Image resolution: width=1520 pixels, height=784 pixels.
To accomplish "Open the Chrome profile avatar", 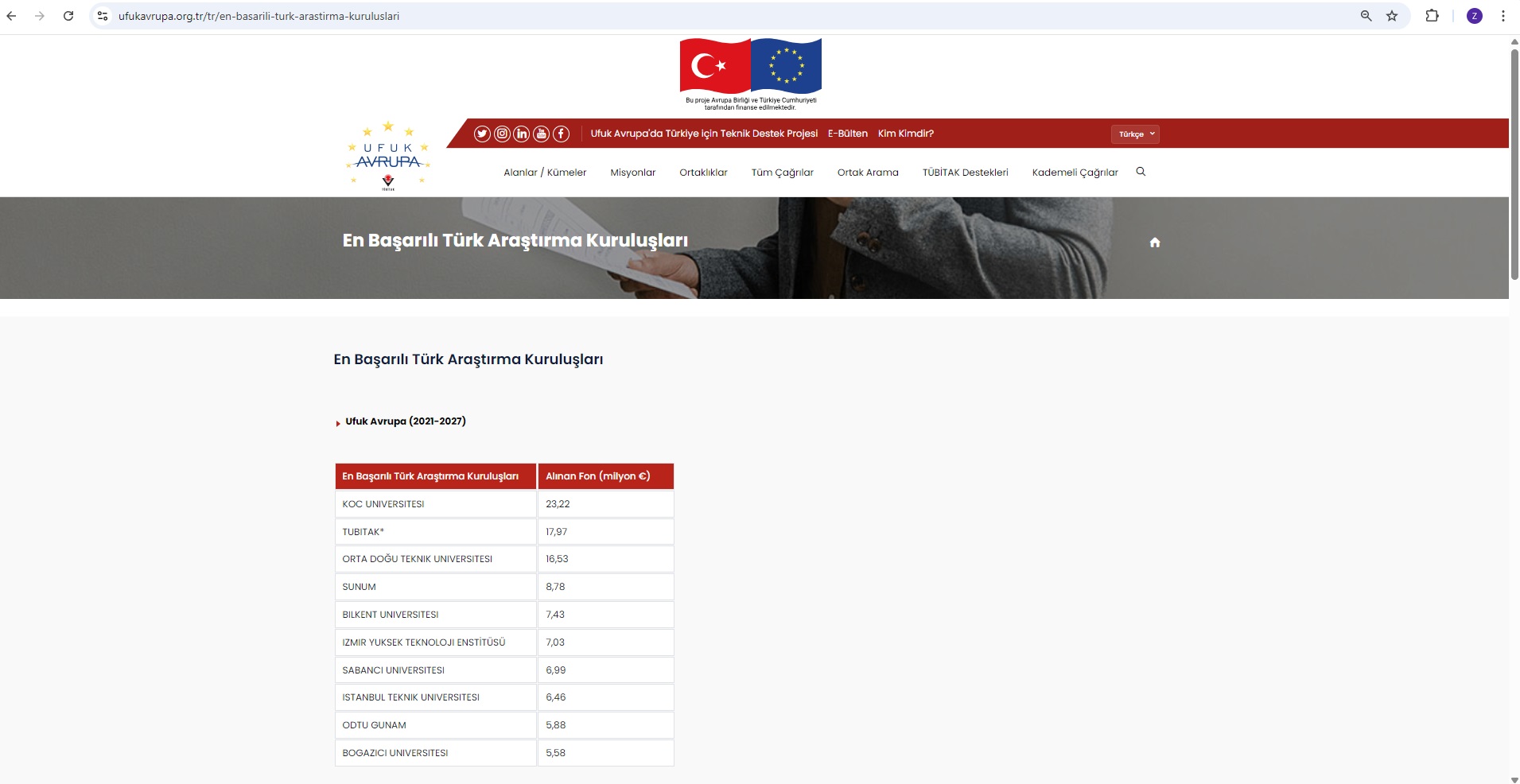I will click(x=1475, y=16).
